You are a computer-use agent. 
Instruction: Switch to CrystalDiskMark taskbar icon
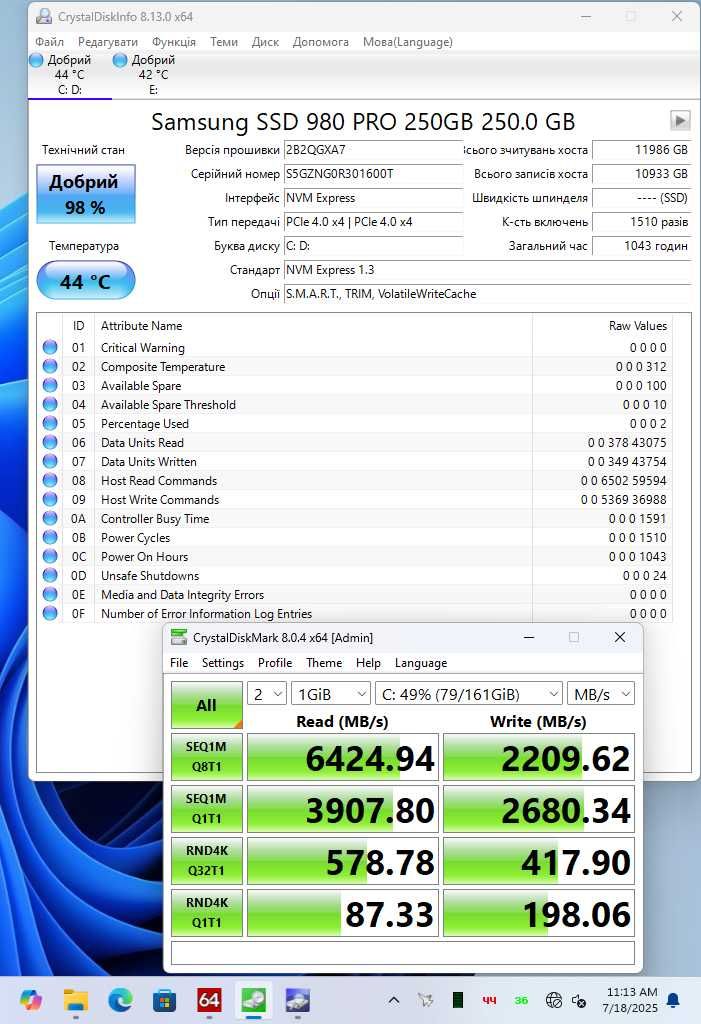[253, 1000]
